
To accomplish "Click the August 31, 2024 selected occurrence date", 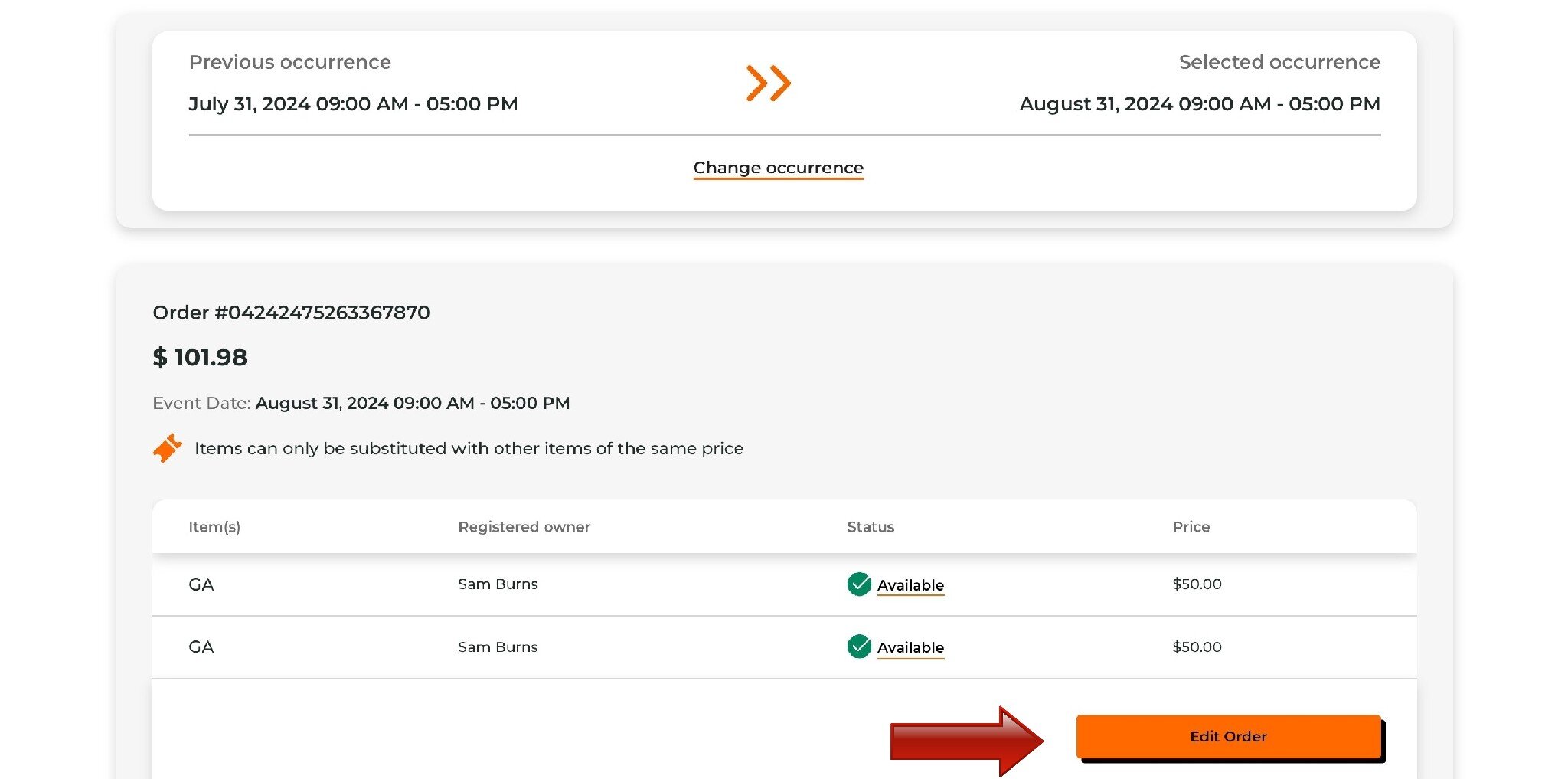I will 1199,104.
